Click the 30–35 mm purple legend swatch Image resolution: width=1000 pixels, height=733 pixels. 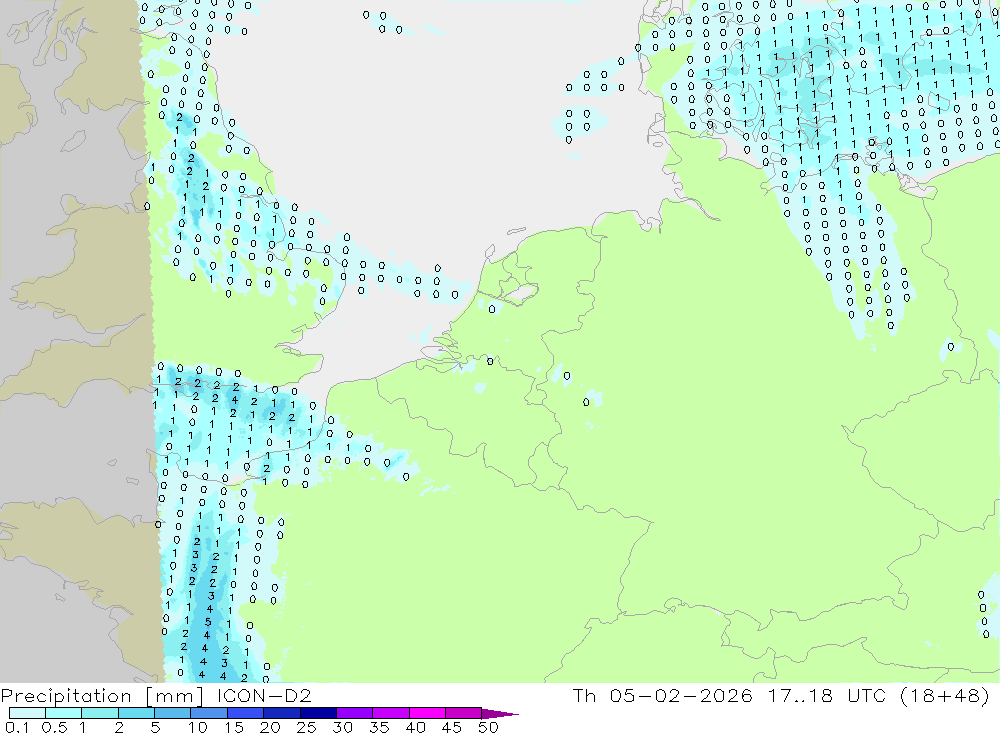(x=354, y=713)
